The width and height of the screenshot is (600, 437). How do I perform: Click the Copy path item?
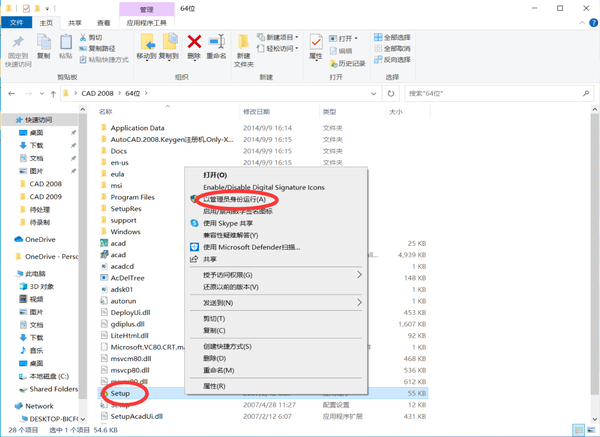tap(97, 48)
